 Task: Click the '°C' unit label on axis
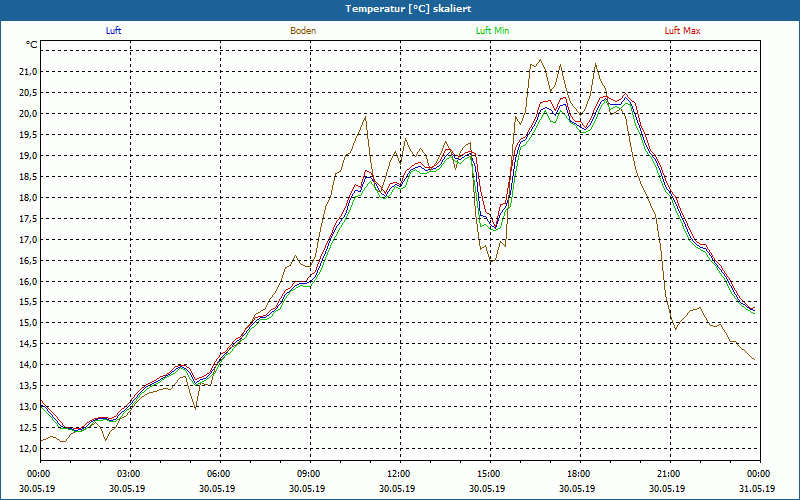pyautogui.click(x=31, y=45)
